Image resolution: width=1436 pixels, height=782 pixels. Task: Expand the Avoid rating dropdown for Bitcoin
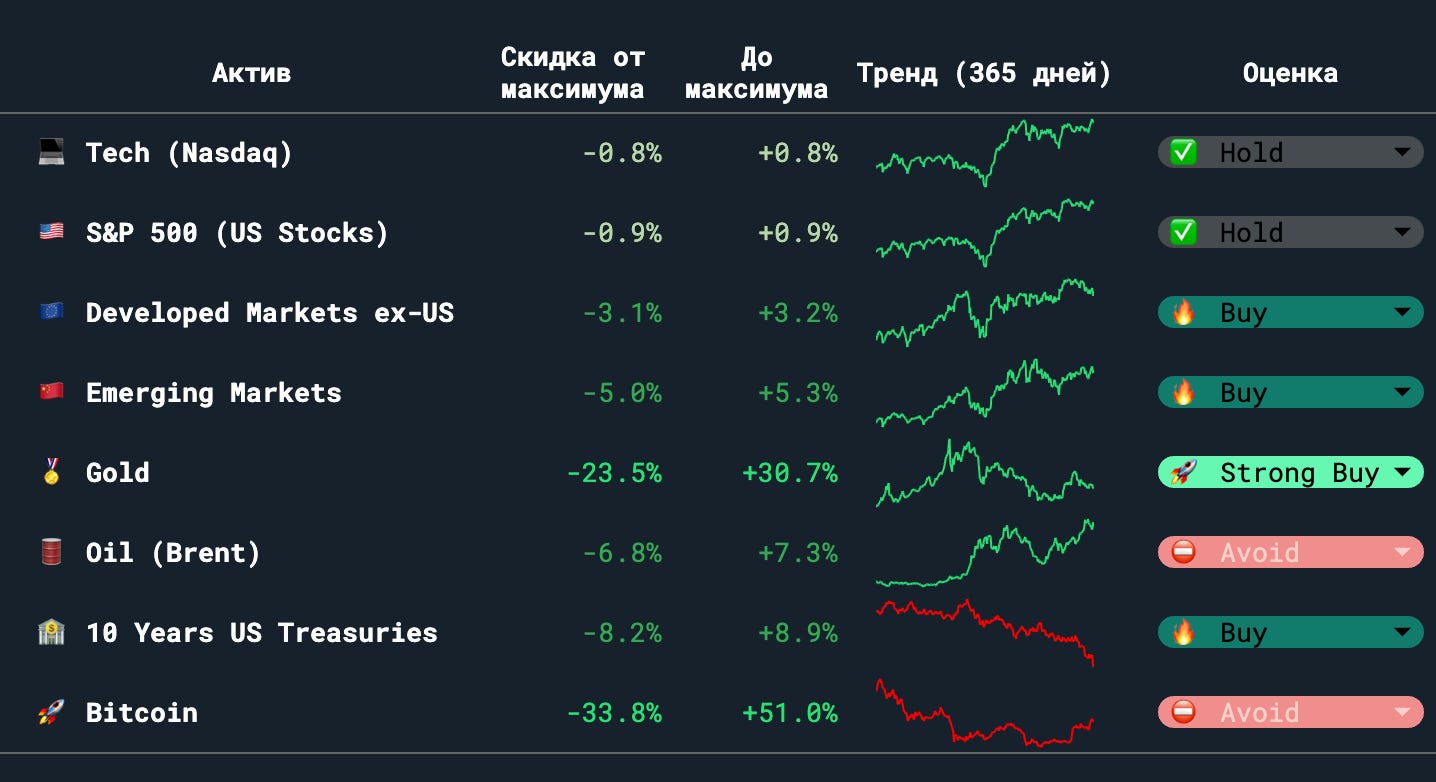(1290, 712)
